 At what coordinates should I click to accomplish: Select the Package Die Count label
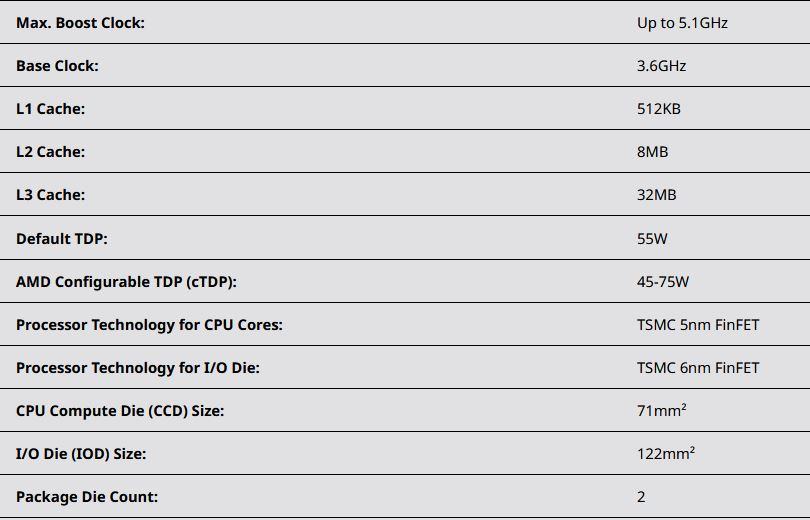coord(87,497)
